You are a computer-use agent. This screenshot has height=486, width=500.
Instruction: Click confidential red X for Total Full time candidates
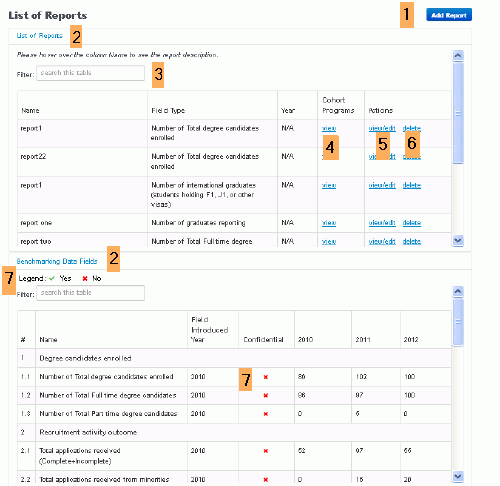[x=266, y=395]
